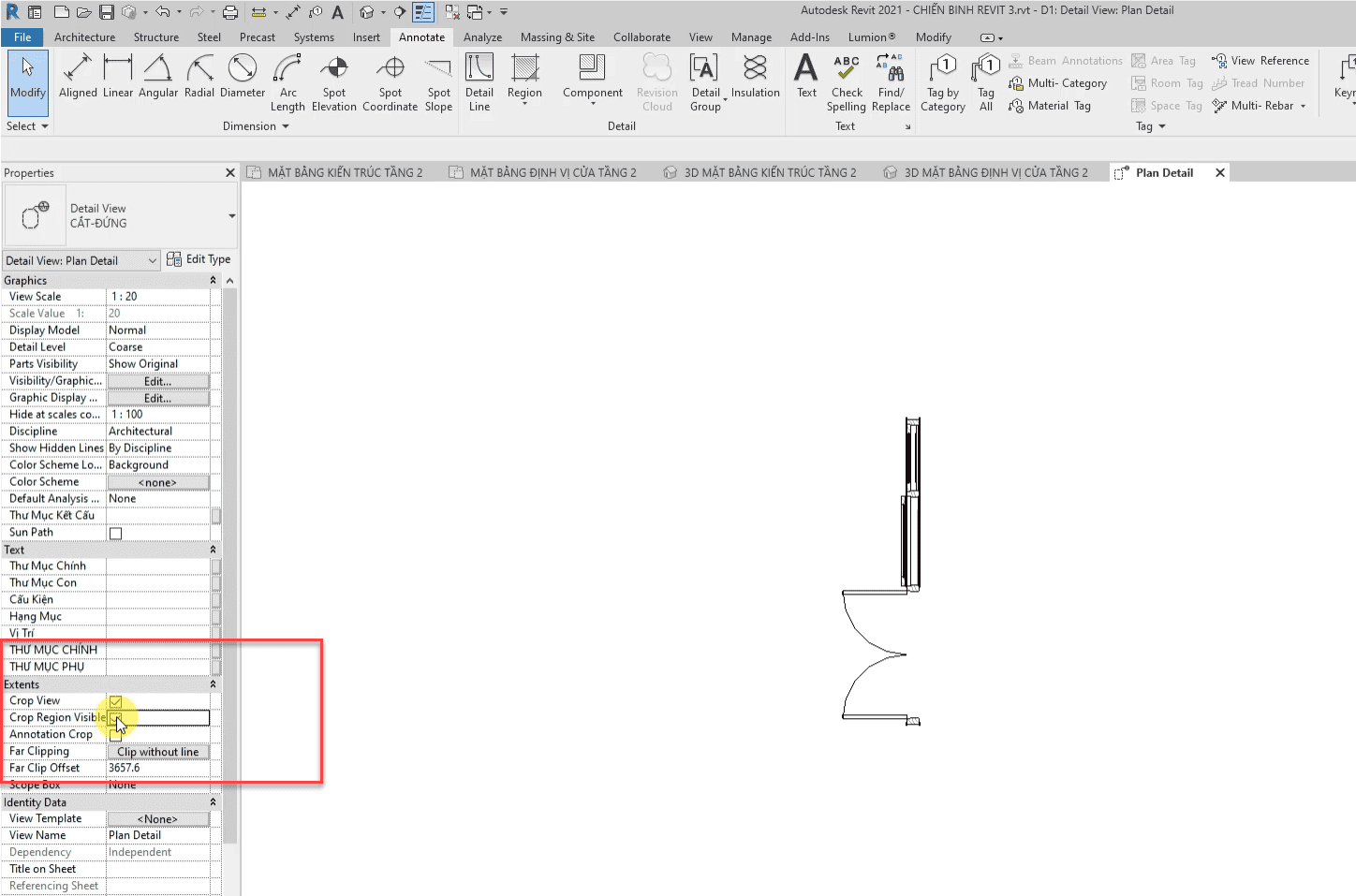This screenshot has height=896, width=1356.
Task: Collapse the Identity Data section
Action: [213, 802]
